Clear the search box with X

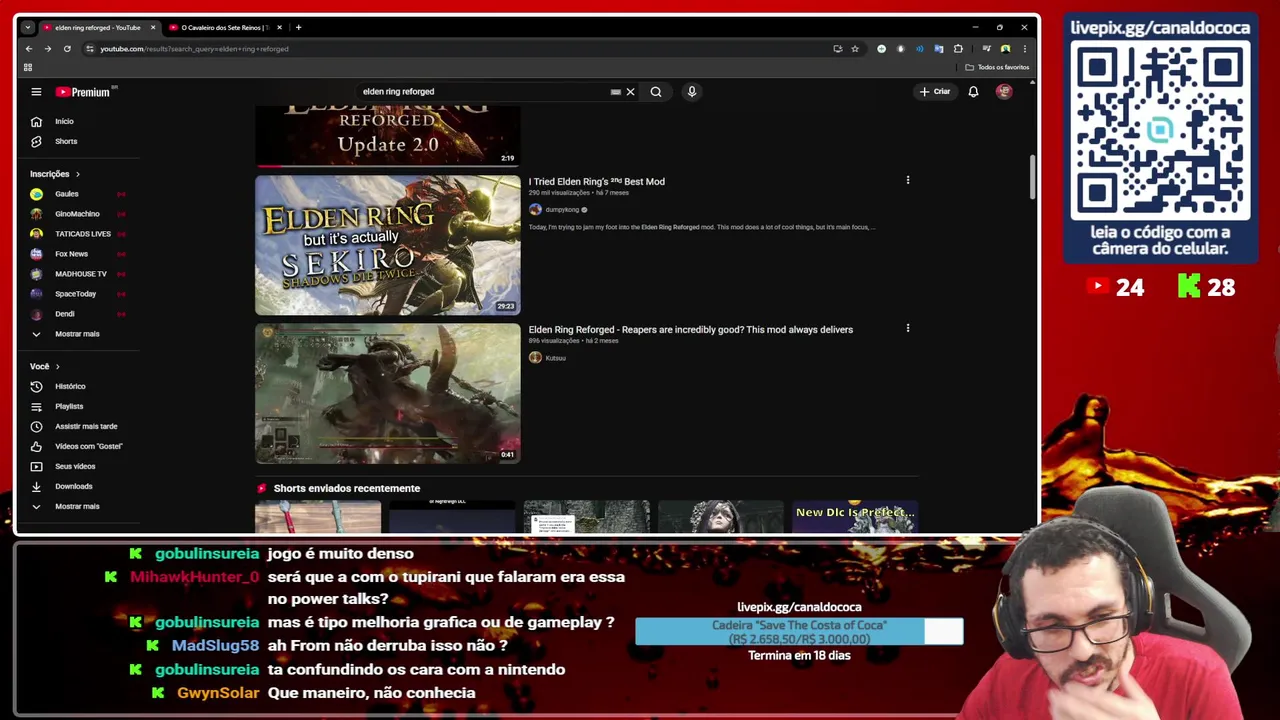630,92
